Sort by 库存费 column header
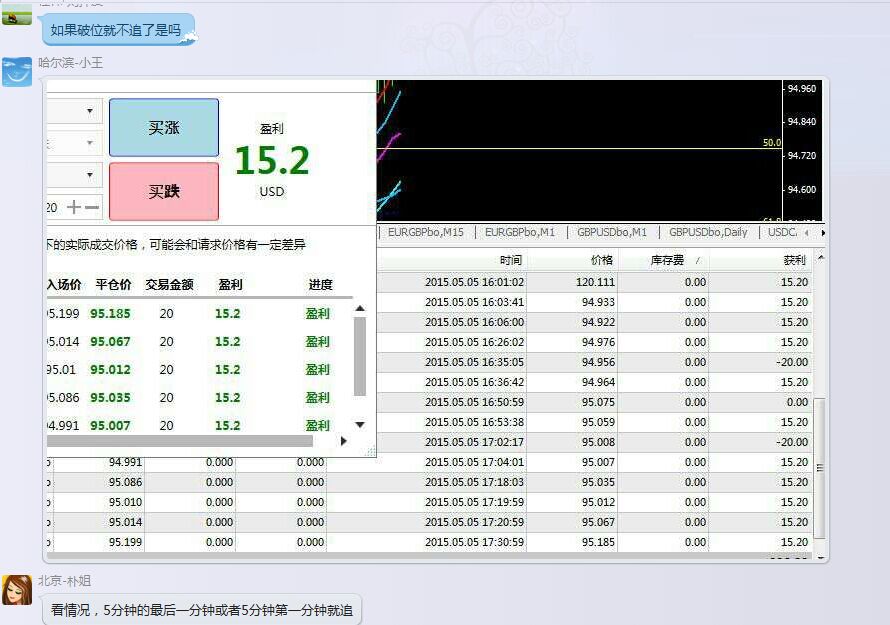 (x=662, y=260)
